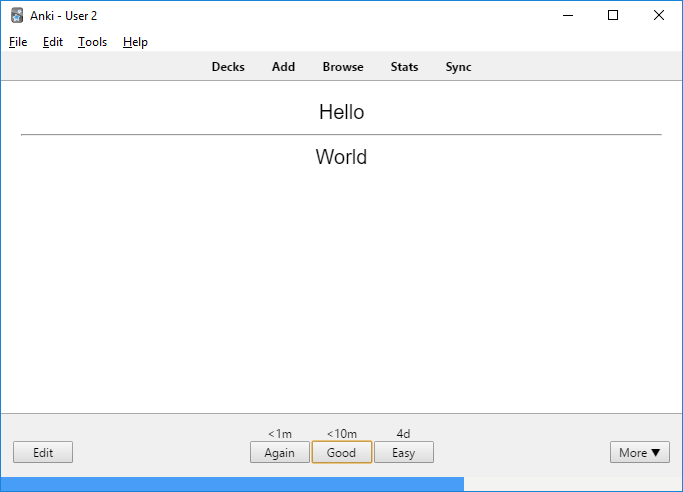Click the Anki app icon in title bar
The width and height of the screenshot is (683, 492).
17,15
